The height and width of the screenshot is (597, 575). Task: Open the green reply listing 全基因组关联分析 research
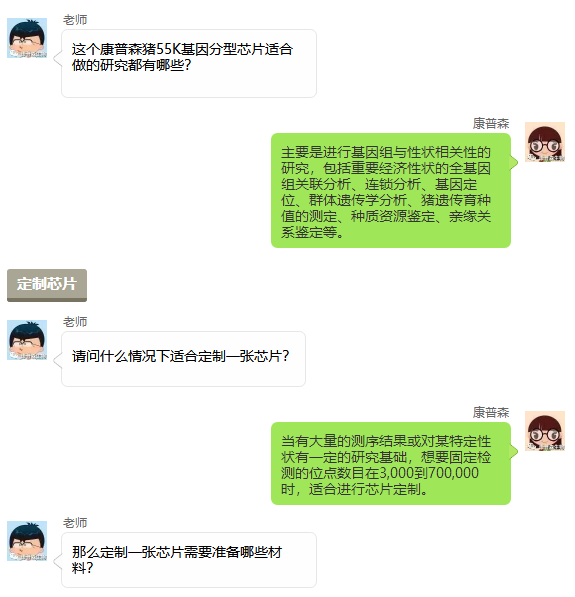[x=391, y=190]
